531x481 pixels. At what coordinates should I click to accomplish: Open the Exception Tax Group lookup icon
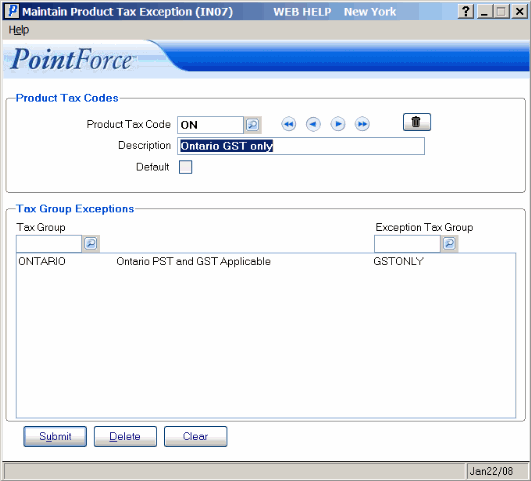pos(449,244)
